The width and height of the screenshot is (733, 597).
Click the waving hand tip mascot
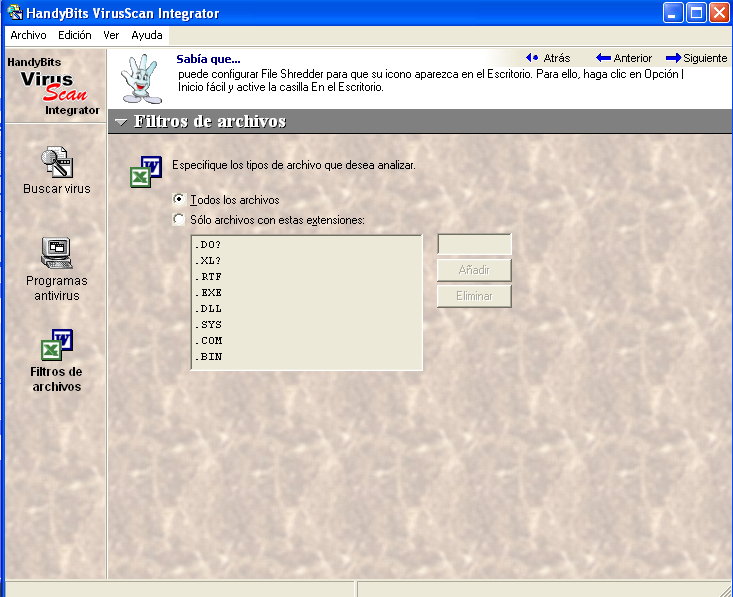point(141,79)
